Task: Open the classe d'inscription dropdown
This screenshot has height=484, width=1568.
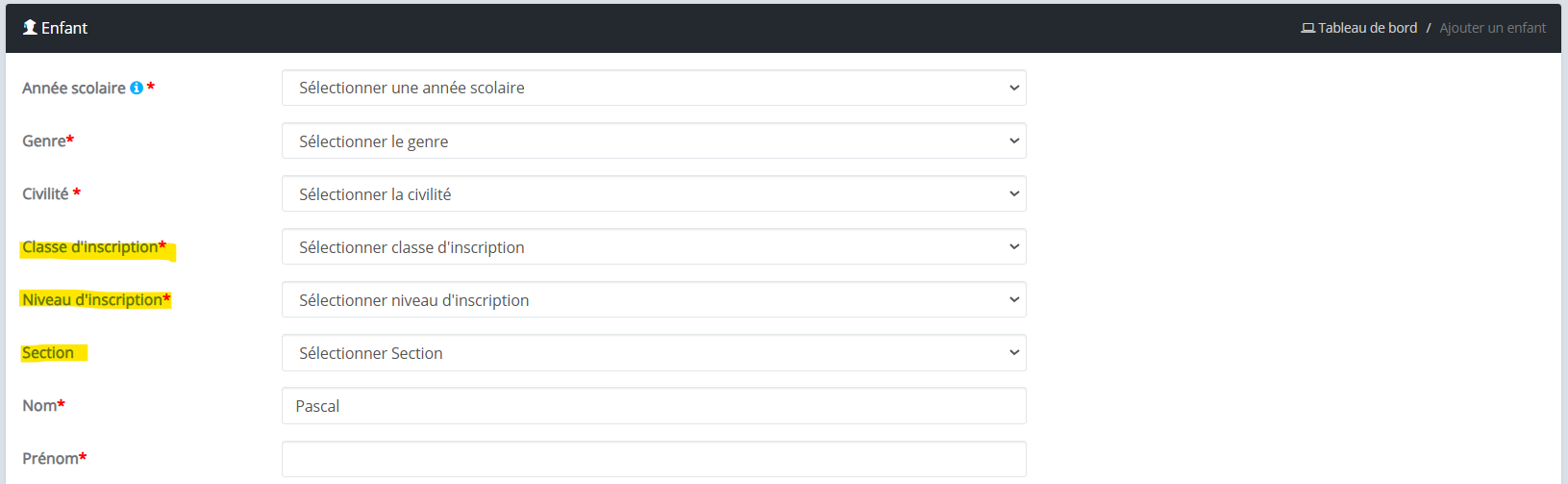Action: point(654,246)
